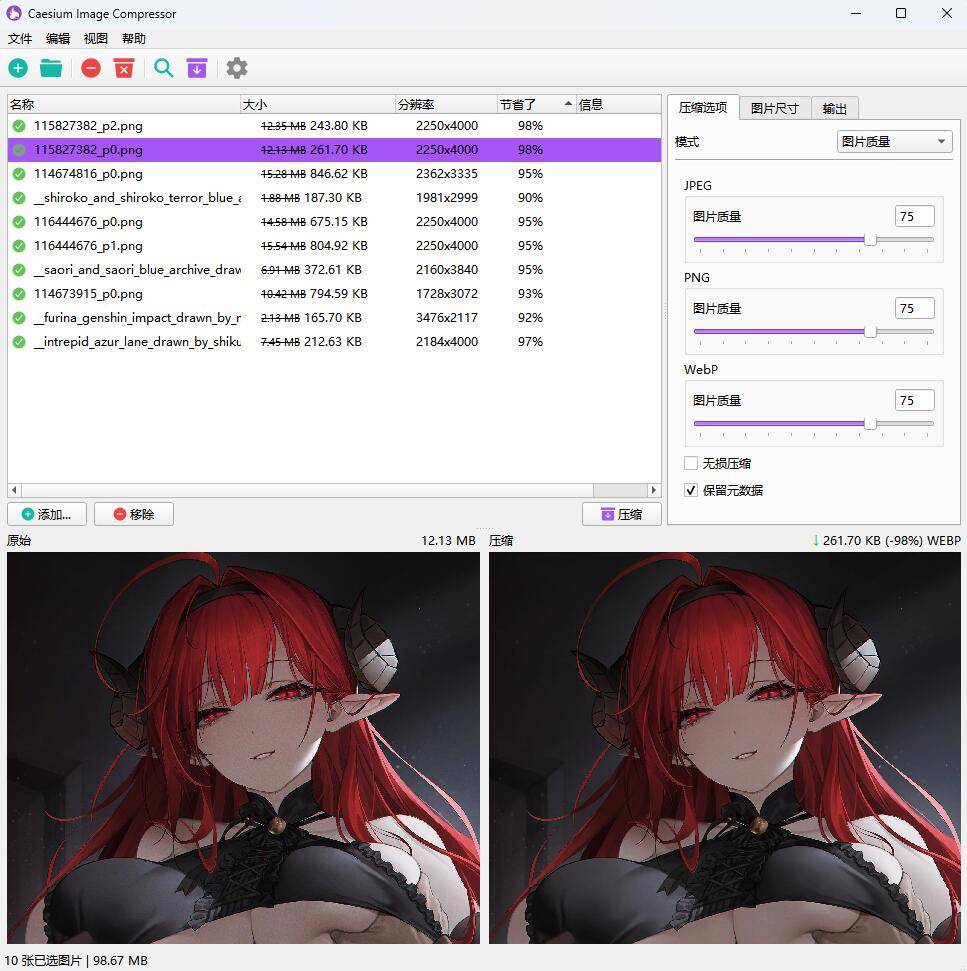Click the JPEG quality value field
967x971 pixels.
coord(914,216)
